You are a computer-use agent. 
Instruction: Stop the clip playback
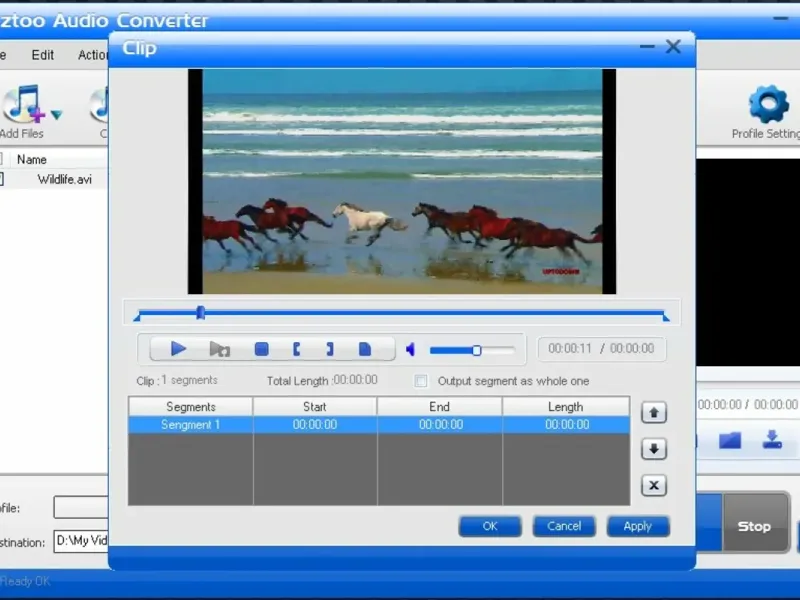(262, 349)
